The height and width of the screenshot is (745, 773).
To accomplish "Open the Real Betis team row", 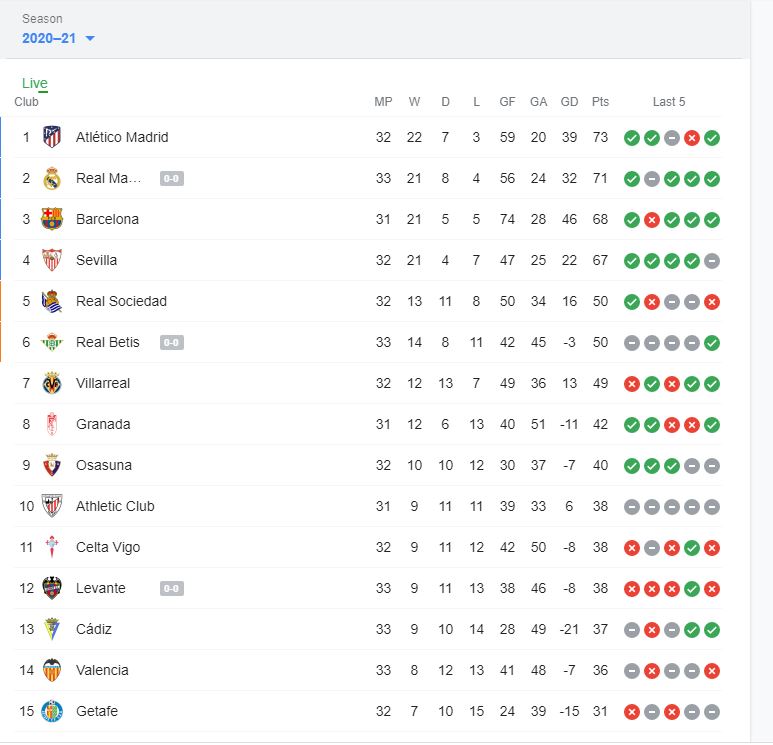I will (x=367, y=342).
